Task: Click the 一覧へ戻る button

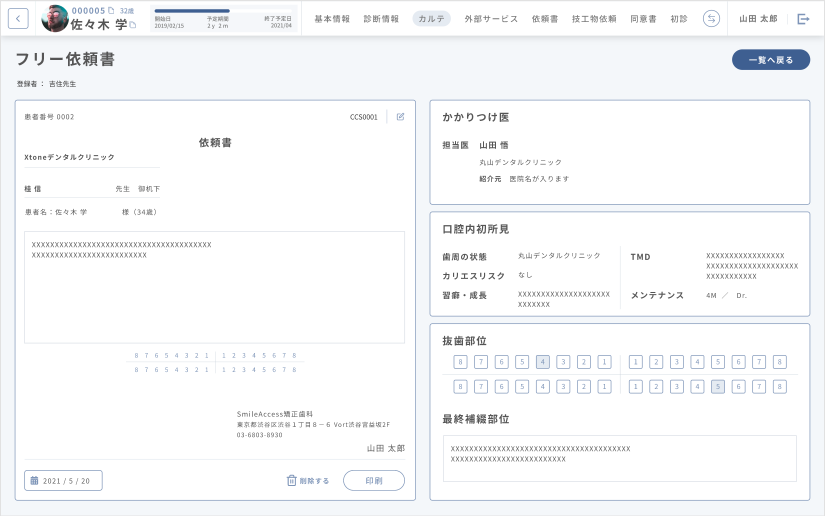Action: click(x=770, y=60)
